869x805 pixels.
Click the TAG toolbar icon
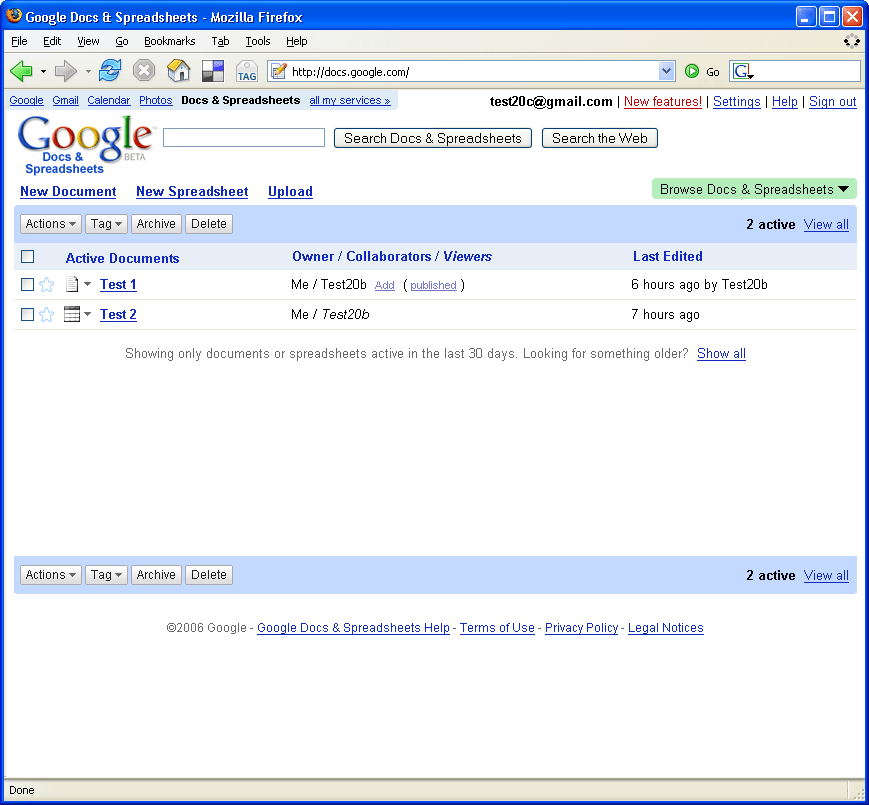(247, 71)
